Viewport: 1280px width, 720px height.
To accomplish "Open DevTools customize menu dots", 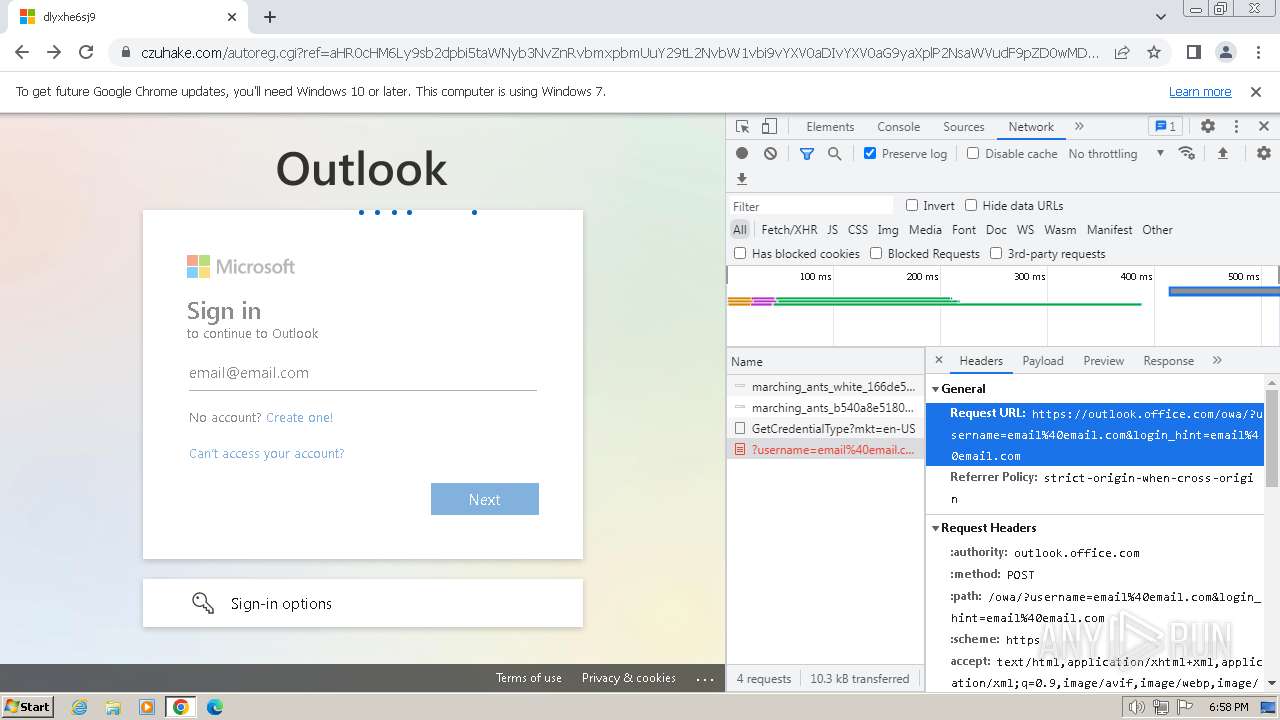I will click(1236, 127).
